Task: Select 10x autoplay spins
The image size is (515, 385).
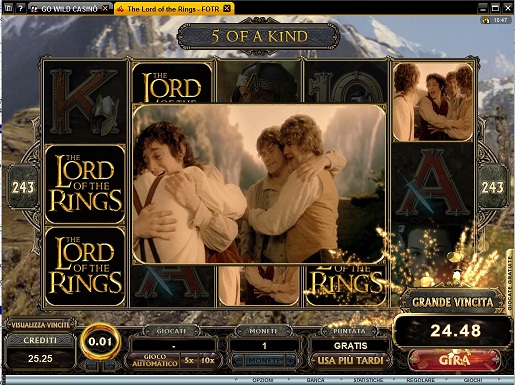Action: (208, 361)
